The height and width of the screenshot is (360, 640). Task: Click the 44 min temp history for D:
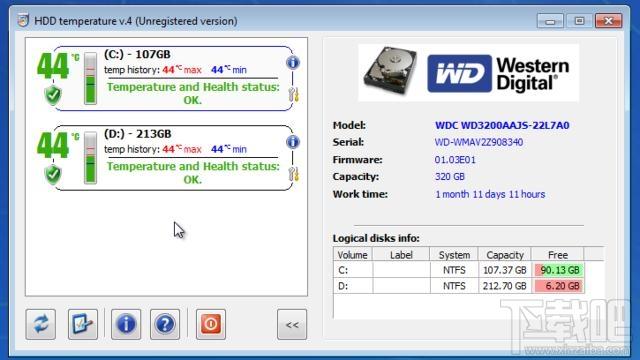229,149
